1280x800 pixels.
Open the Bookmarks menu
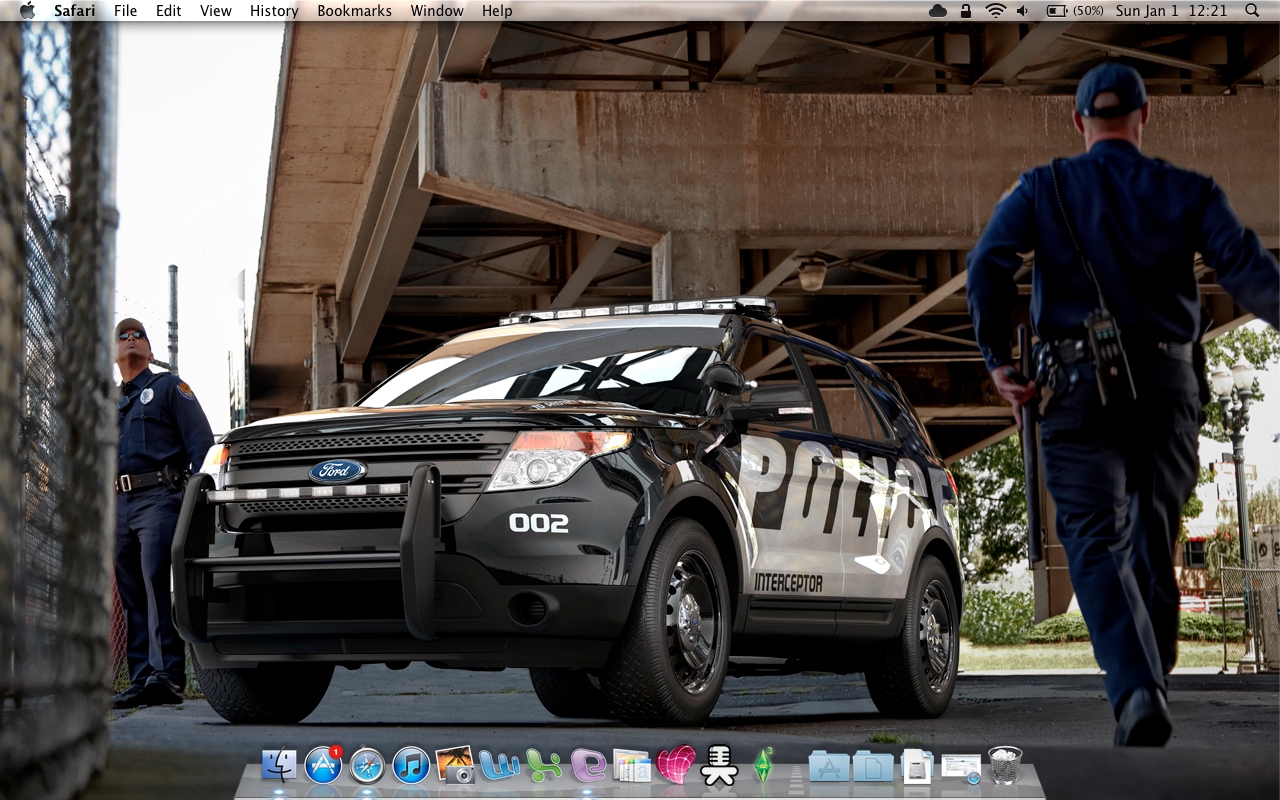[x=355, y=11]
